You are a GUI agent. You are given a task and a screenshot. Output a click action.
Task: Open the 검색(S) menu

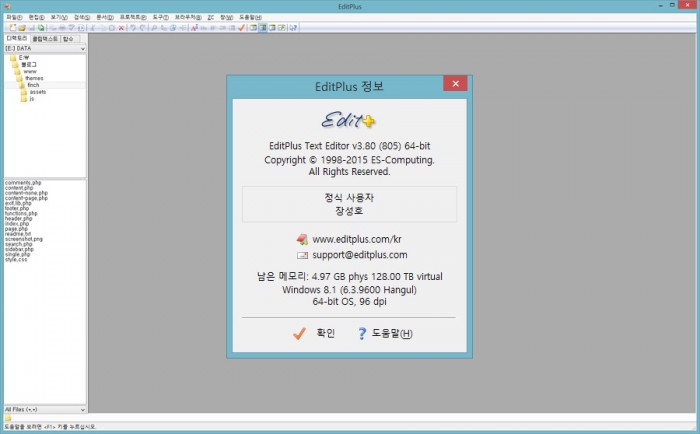click(x=82, y=17)
